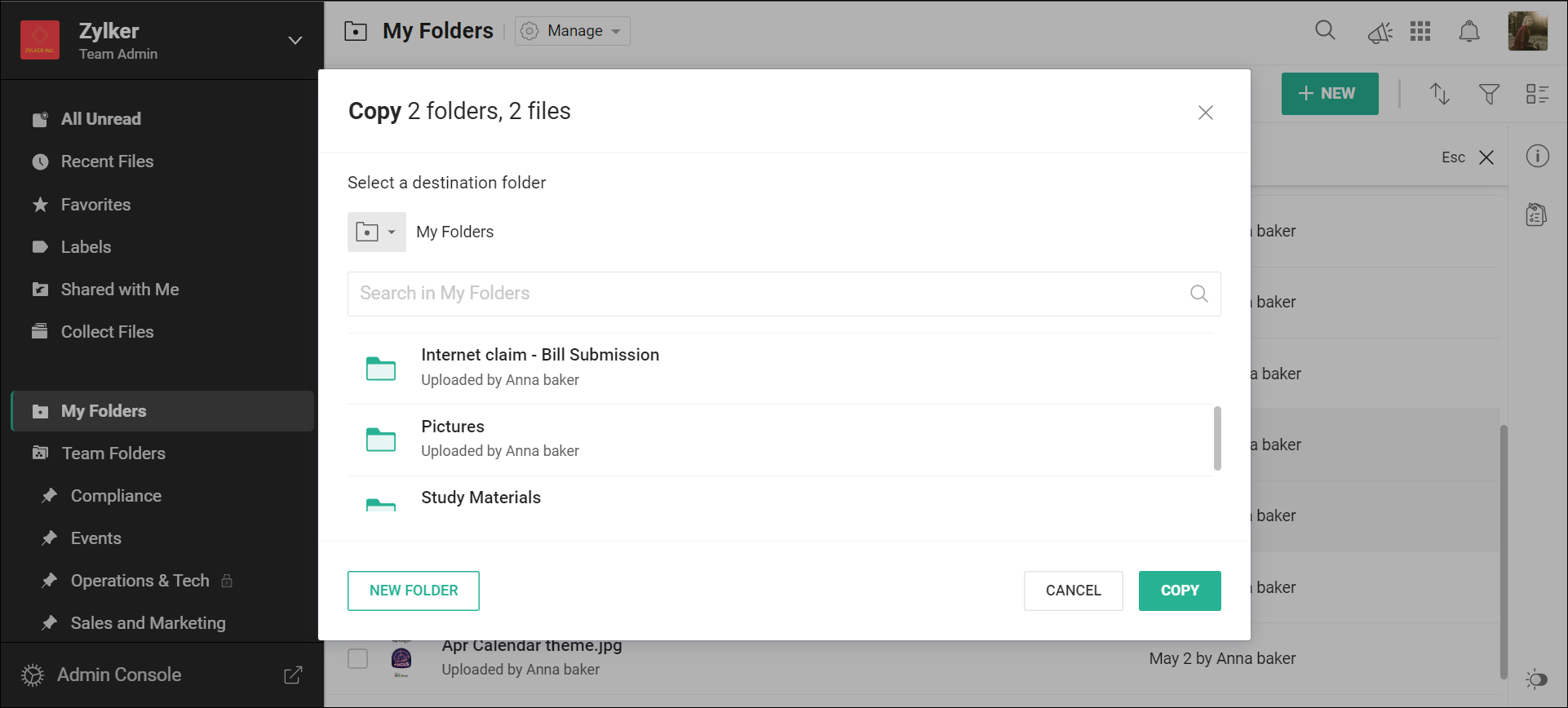Focus the Search in My Folders field
This screenshot has height=708, width=1568.
tap(767, 294)
